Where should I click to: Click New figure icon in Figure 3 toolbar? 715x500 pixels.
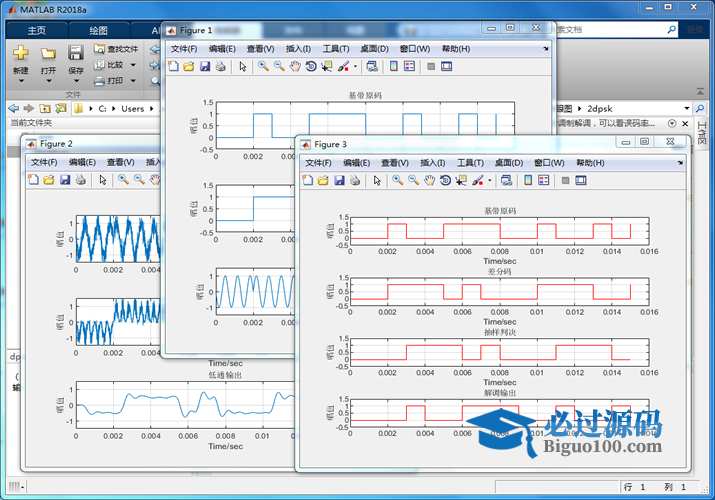(308, 180)
